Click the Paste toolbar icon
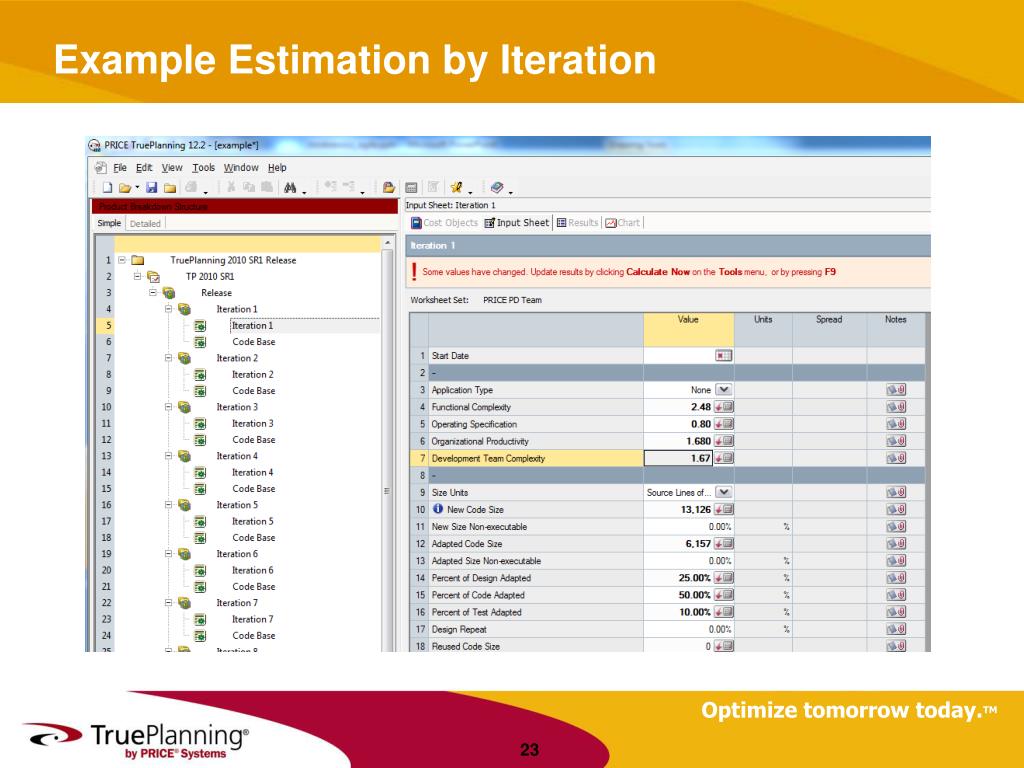 coord(266,187)
